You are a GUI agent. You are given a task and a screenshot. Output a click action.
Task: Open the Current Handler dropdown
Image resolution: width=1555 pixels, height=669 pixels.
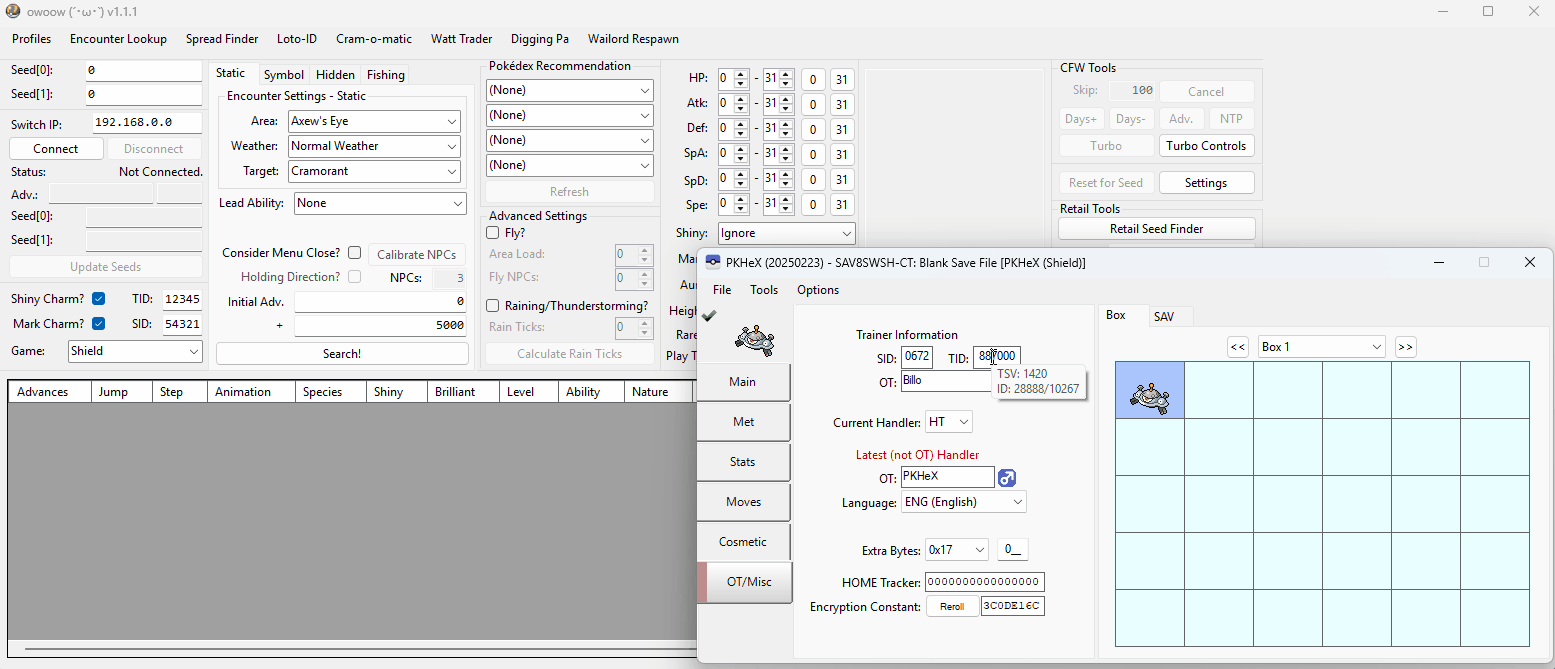coord(948,422)
